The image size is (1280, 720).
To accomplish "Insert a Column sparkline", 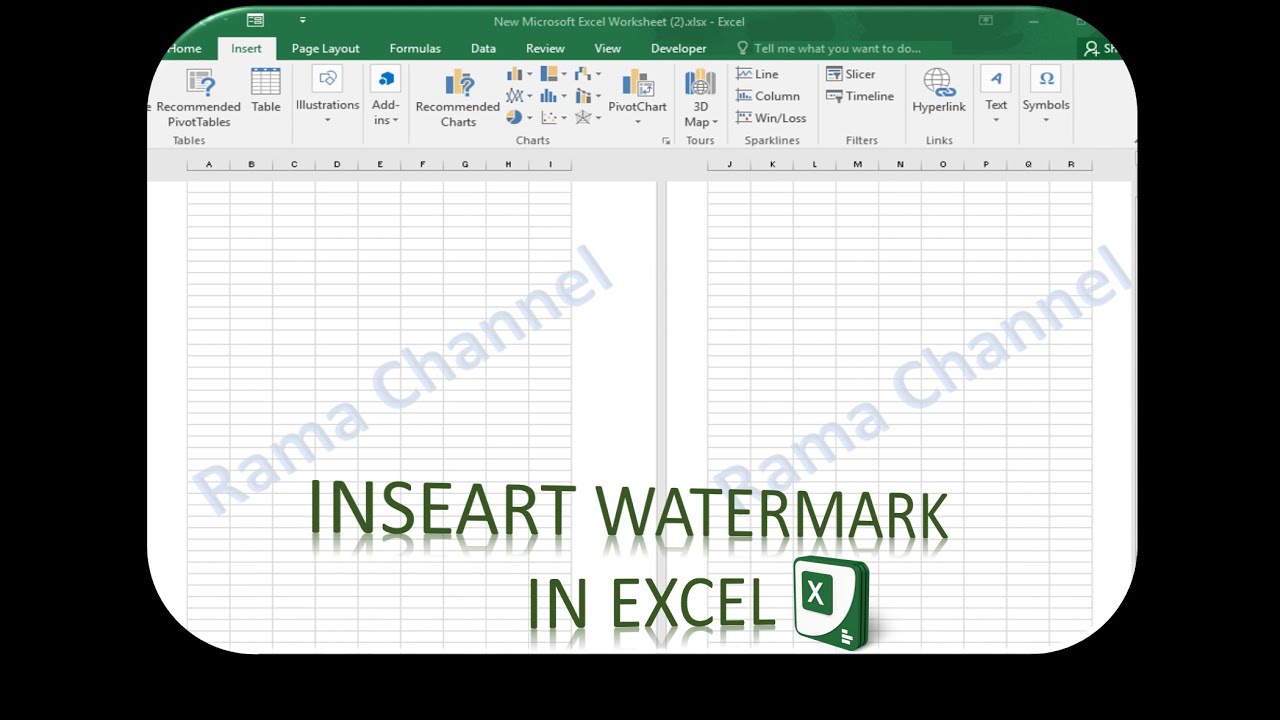I will point(768,96).
